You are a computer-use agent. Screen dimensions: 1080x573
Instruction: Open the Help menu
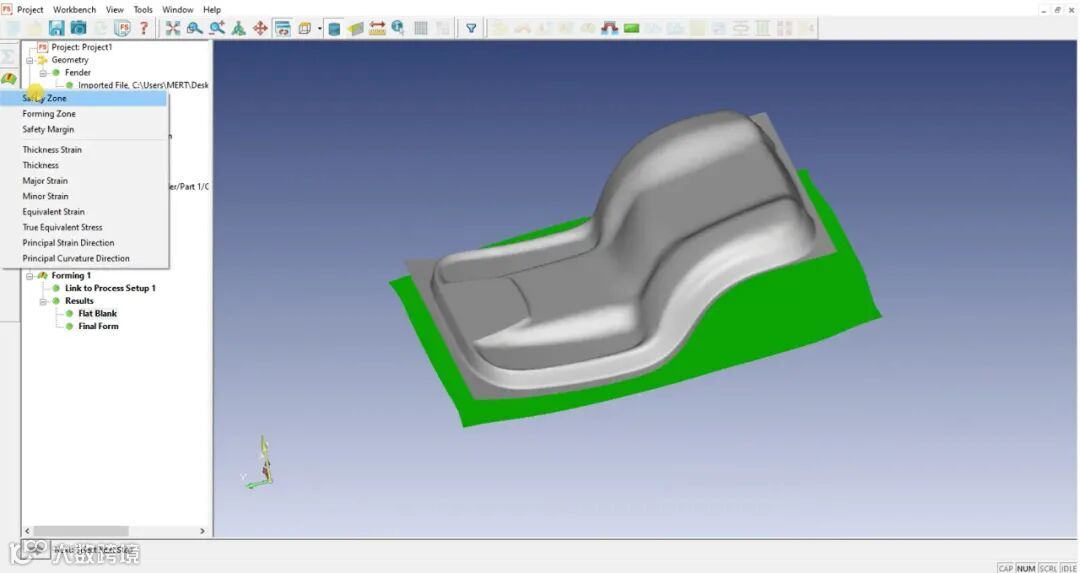click(211, 10)
